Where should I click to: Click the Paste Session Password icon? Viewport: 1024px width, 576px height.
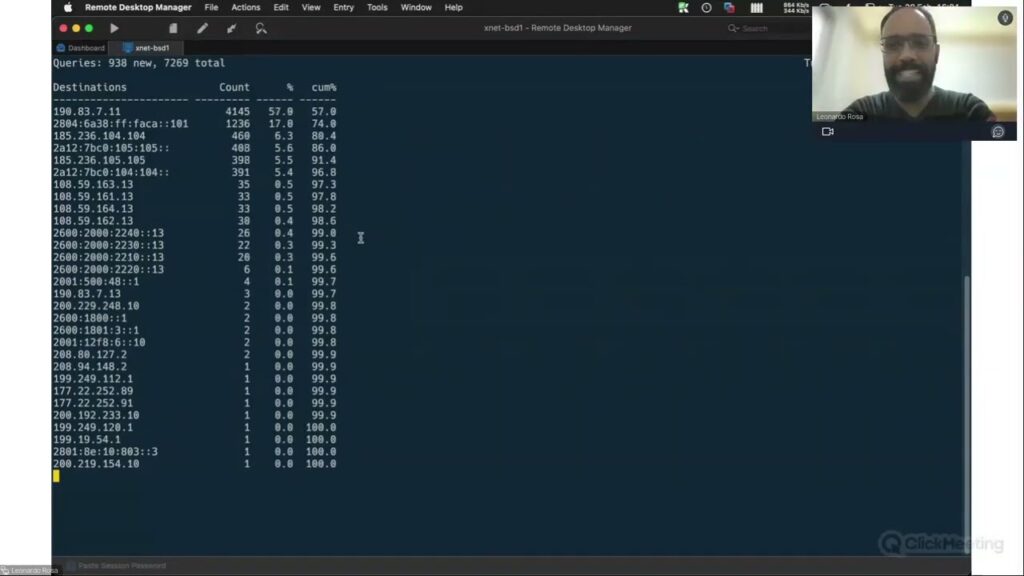(71, 566)
